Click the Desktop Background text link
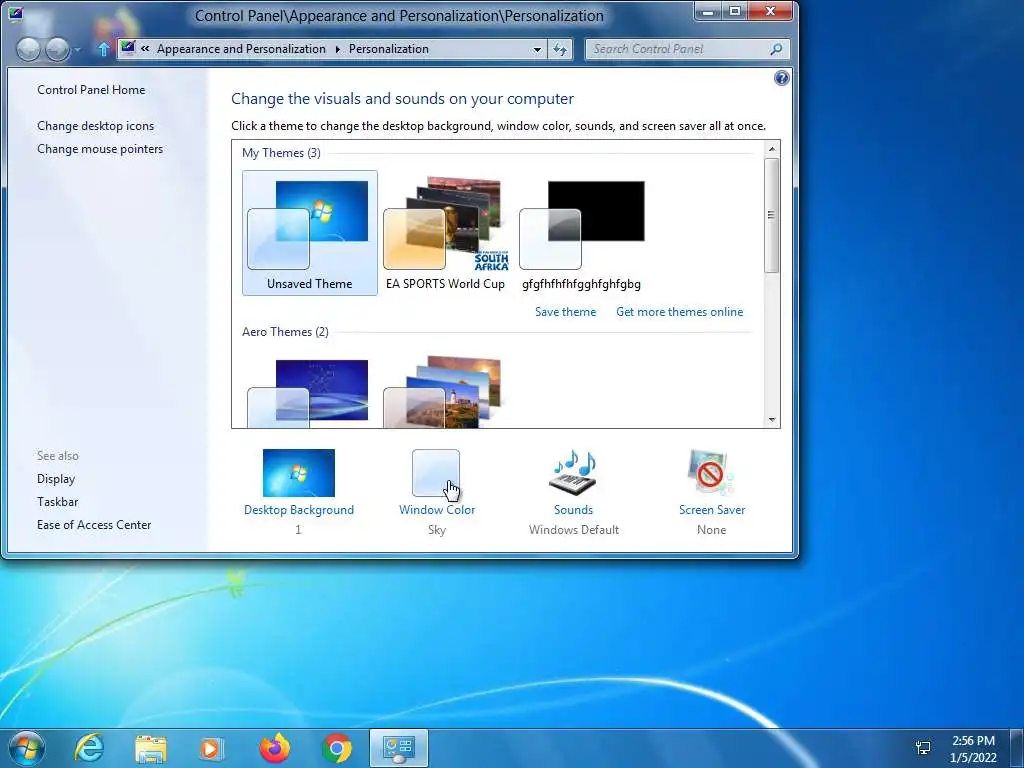This screenshot has width=1024, height=768. pos(298,510)
